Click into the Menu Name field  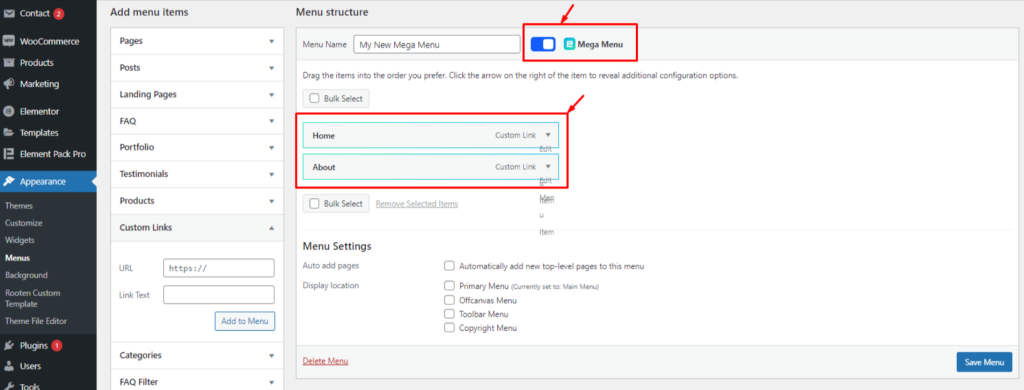click(x=436, y=44)
